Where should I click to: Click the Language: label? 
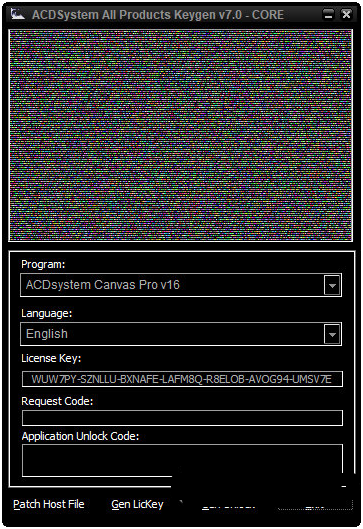[47, 313]
